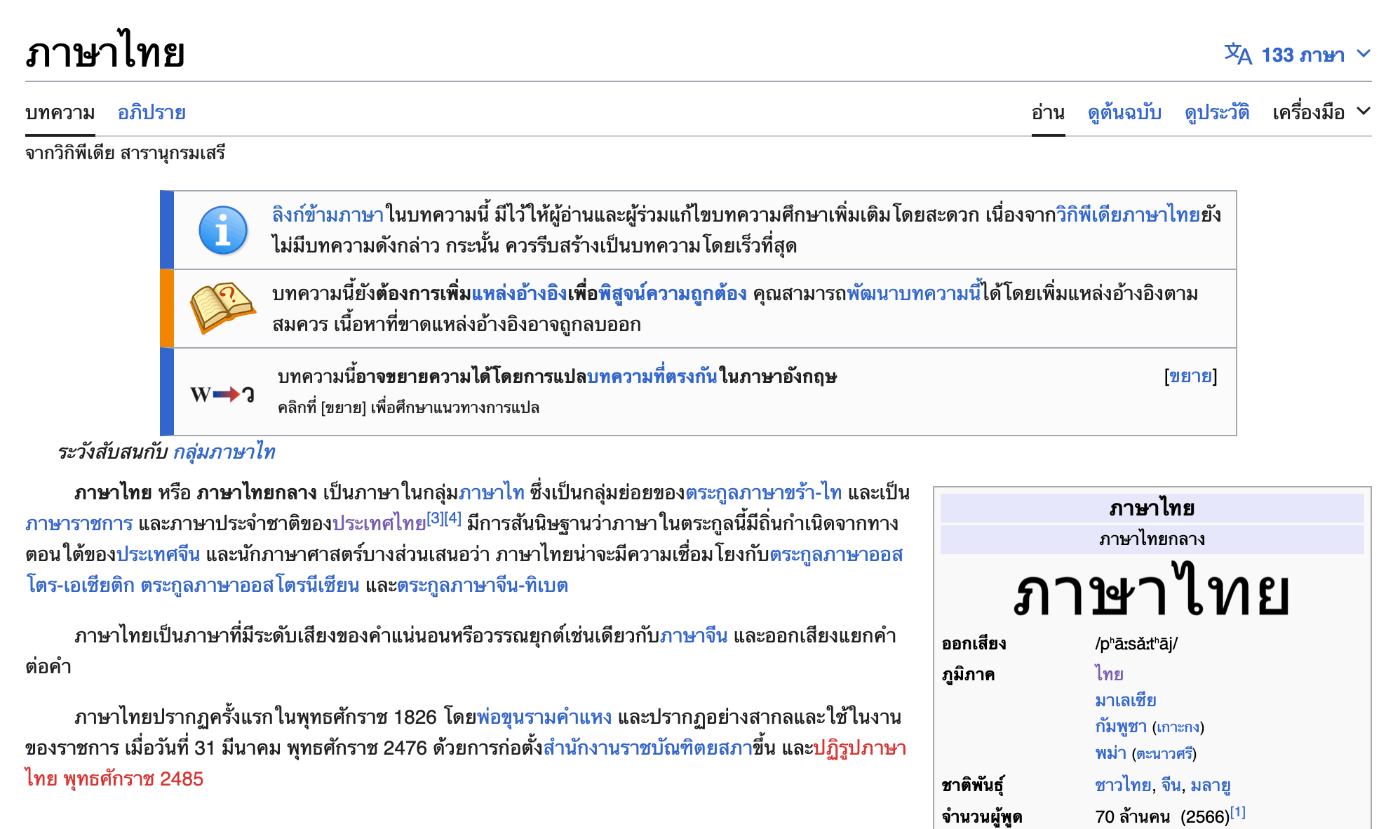Open the ดูประวัติ history tab
Image resolution: width=1400 pixels, height=829 pixels.
pyautogui.click(x=1217, y=112)
